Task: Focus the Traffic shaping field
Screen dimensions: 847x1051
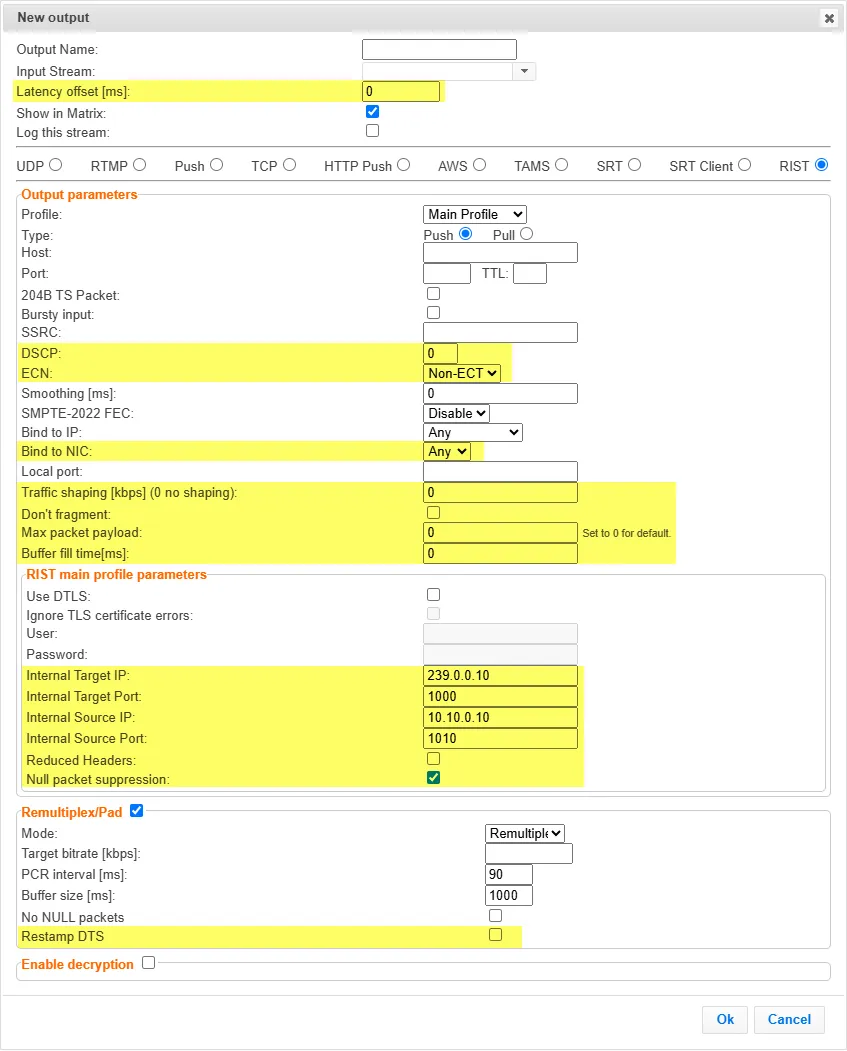Action: pyautogui.click(x=501, y=493)
